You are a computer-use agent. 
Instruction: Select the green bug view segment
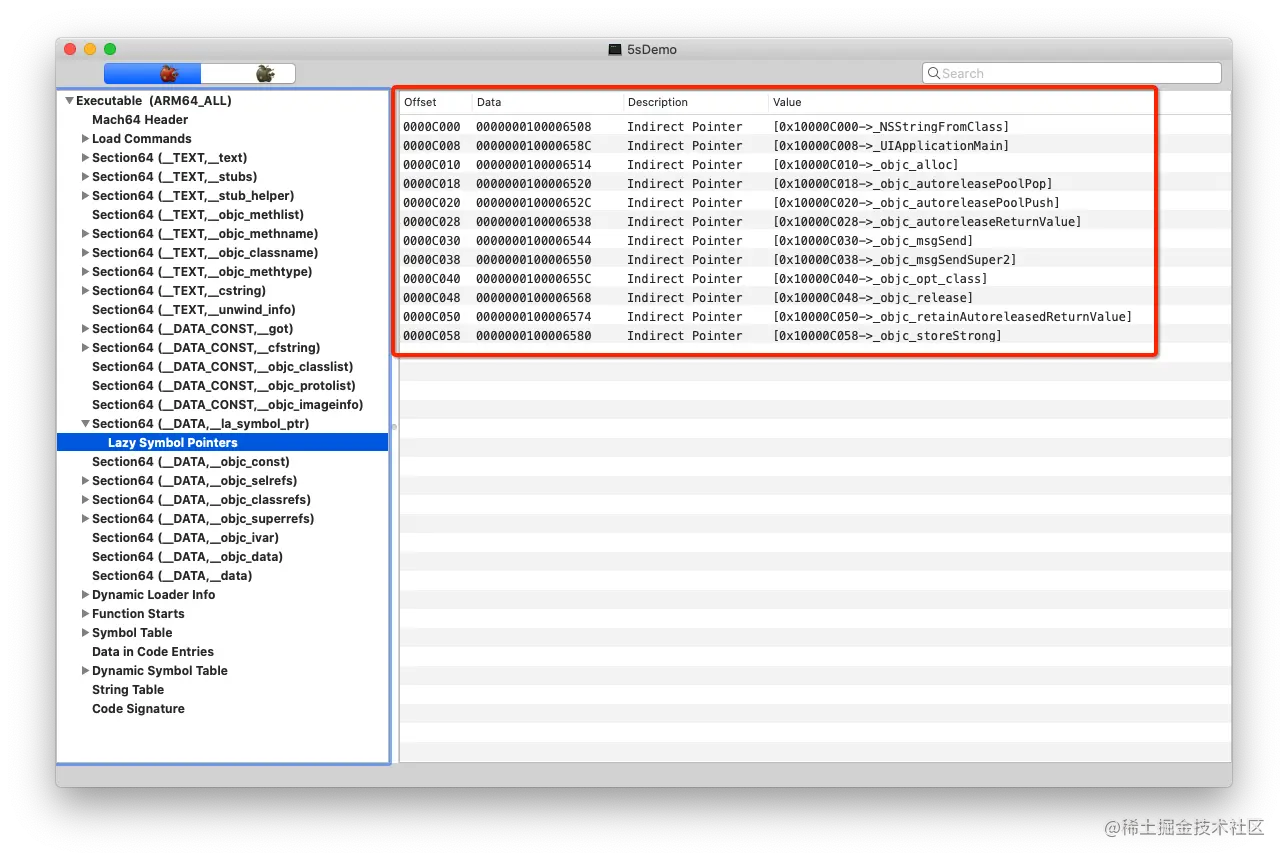[x=248, y=73]
